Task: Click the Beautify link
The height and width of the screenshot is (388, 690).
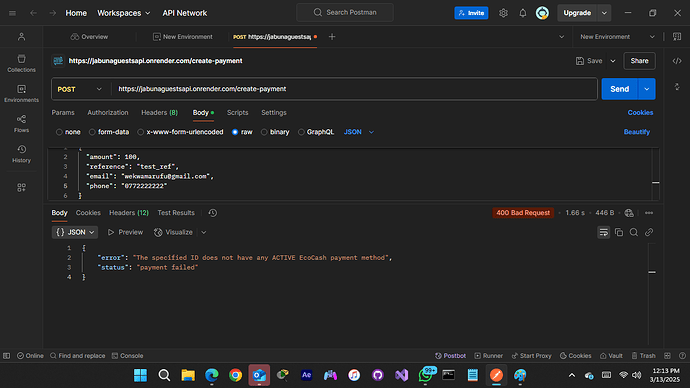Action: [x=637, y=132]
